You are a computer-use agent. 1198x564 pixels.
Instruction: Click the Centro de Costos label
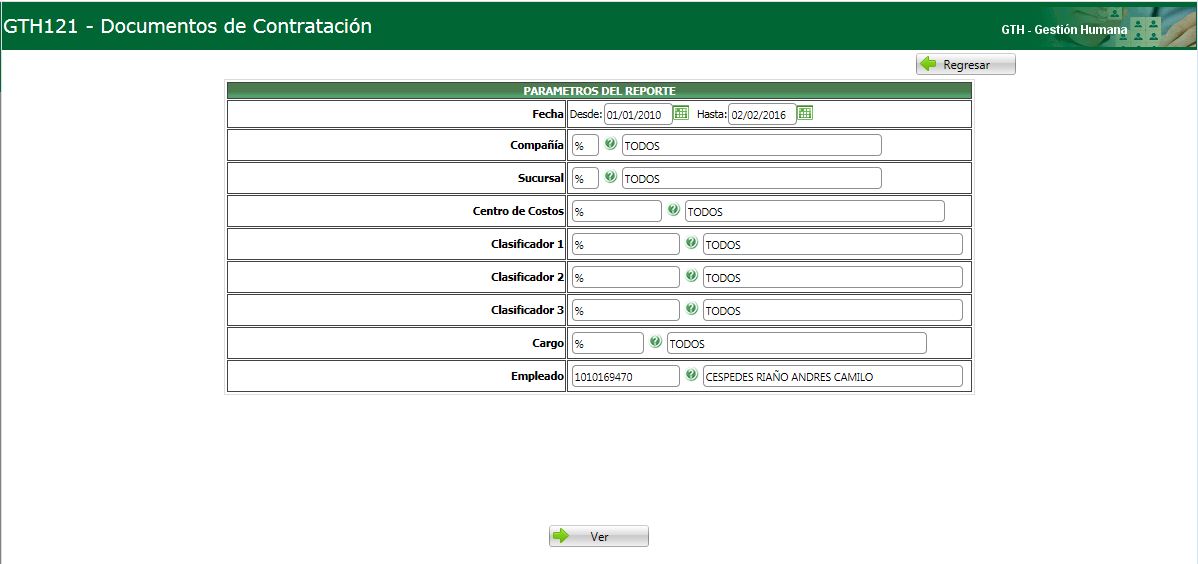(519, 211)
